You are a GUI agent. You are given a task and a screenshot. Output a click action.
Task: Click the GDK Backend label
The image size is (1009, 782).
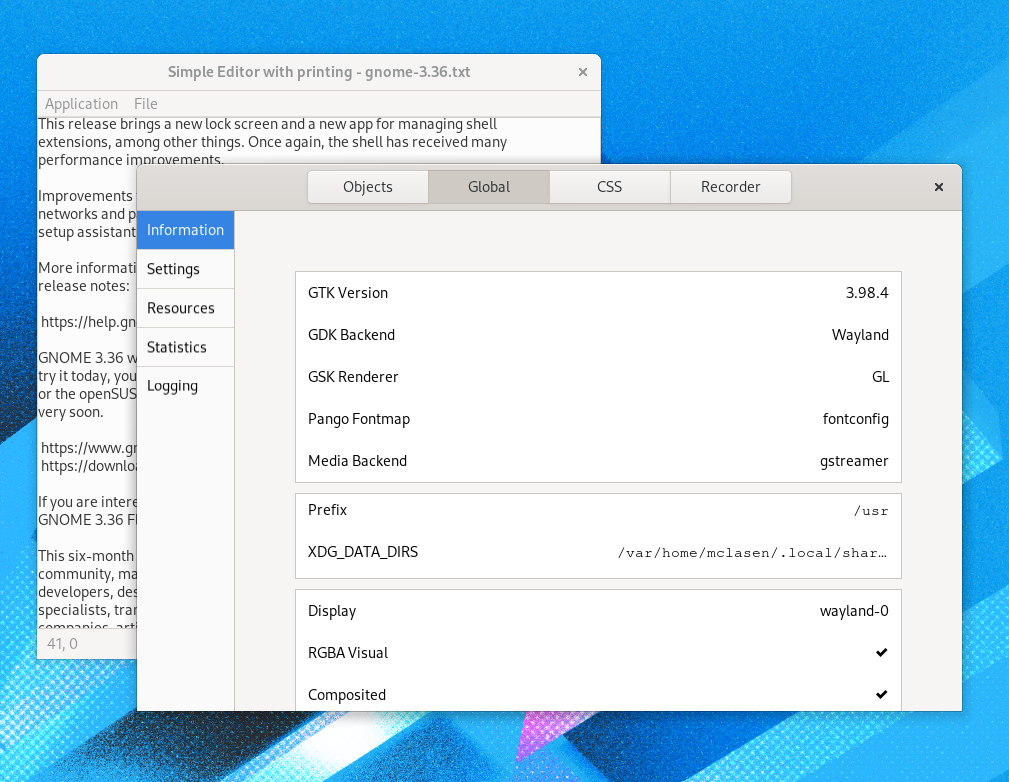point(351,335)
